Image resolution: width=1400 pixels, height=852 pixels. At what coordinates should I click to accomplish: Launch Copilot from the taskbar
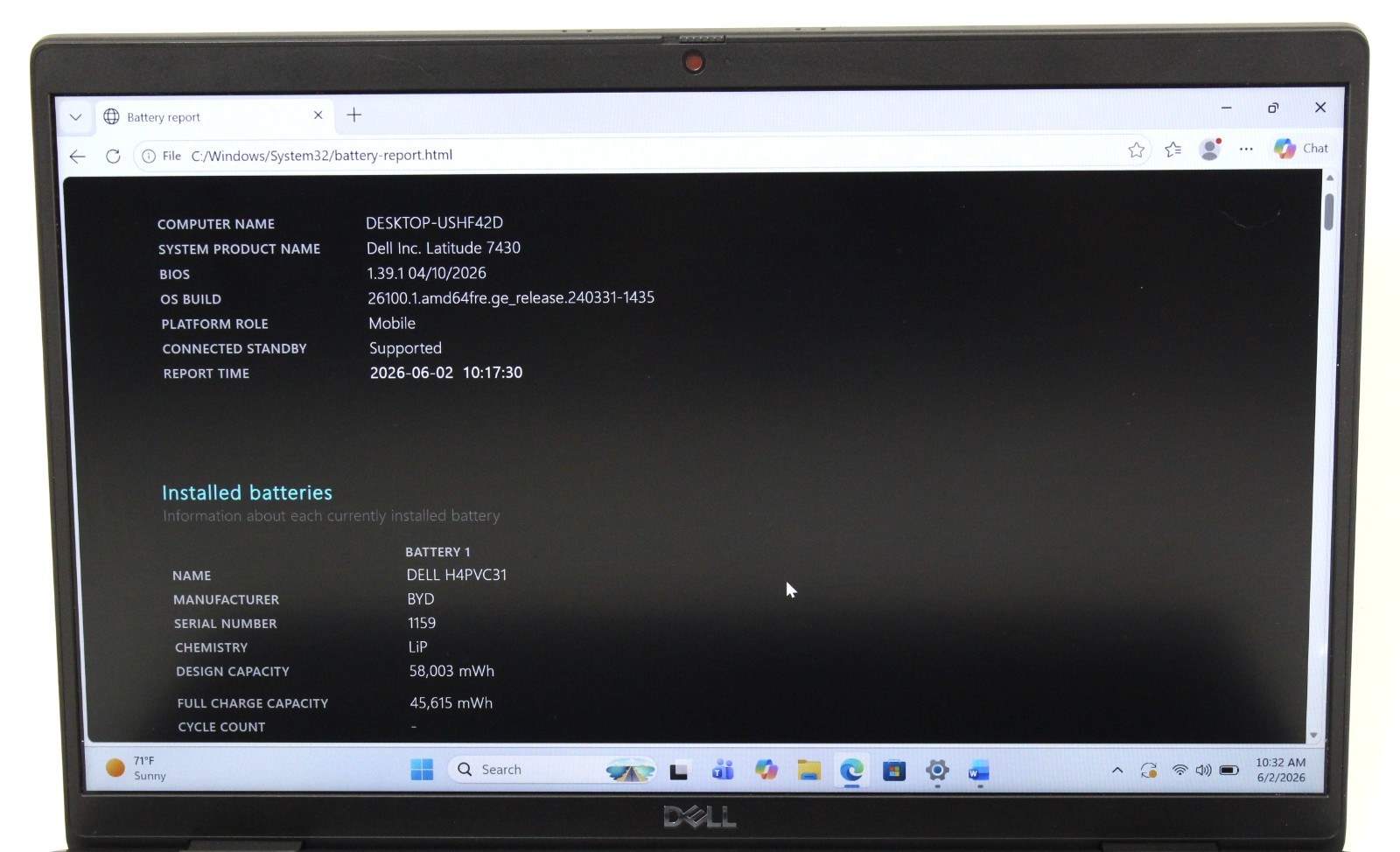point(766,770)
